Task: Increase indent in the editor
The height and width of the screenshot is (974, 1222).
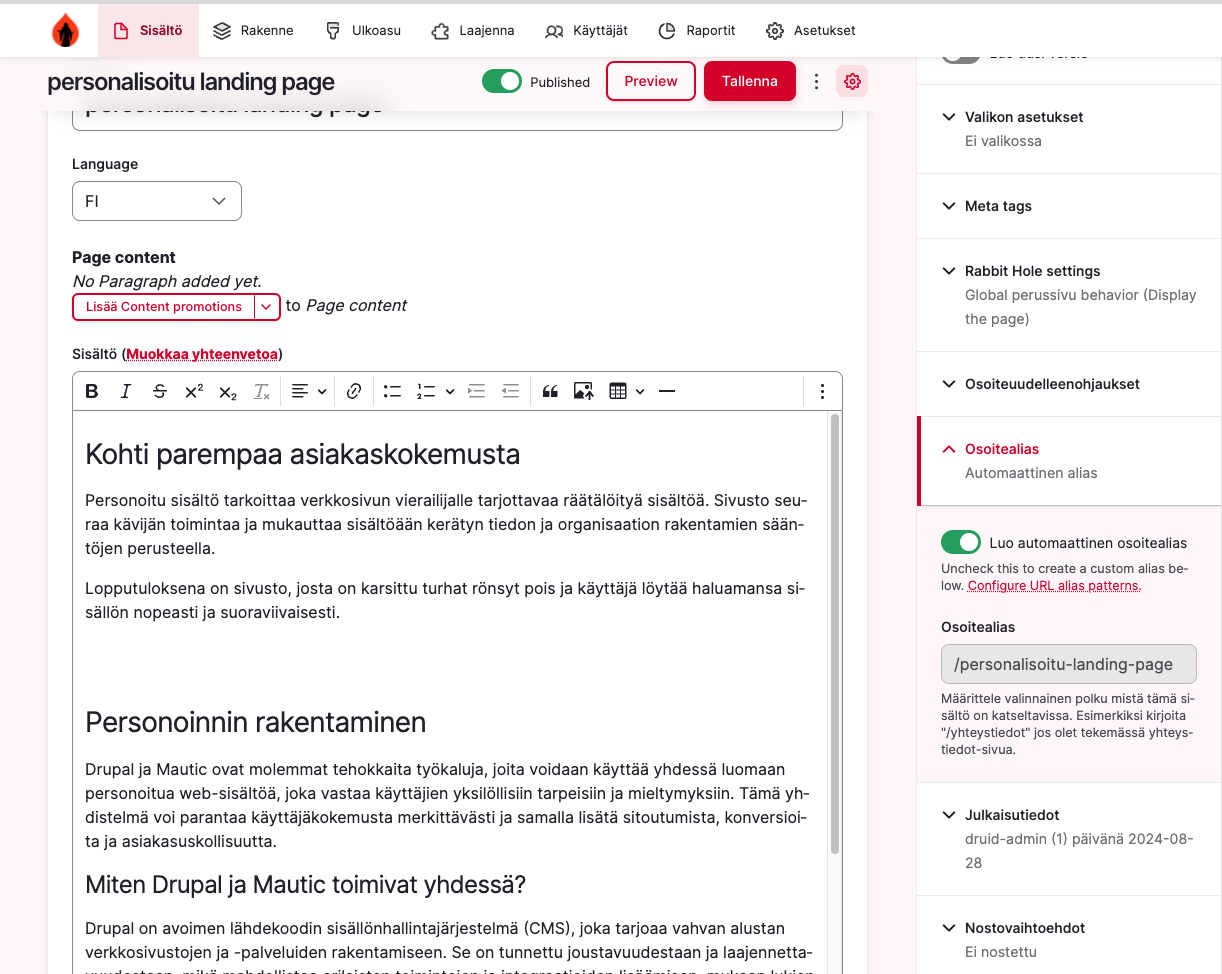Action: [x=477, y=391]
